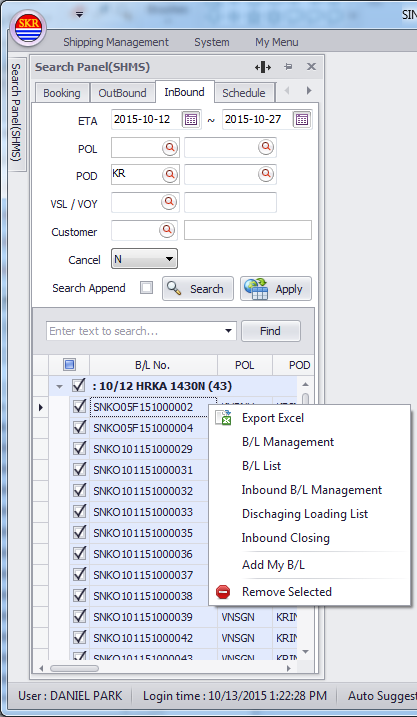Choose Export Excel from context menu
This screenshot has width=417, height=717.
[x=273, y=417]
